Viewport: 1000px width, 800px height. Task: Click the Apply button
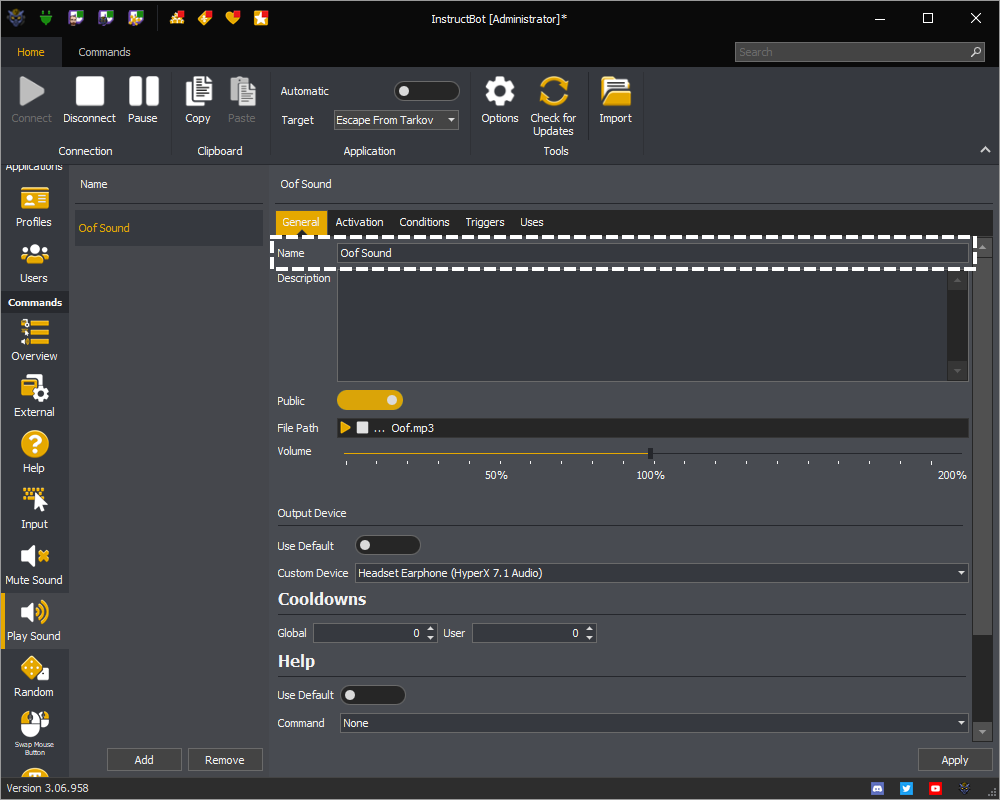[x=955, y=760]
